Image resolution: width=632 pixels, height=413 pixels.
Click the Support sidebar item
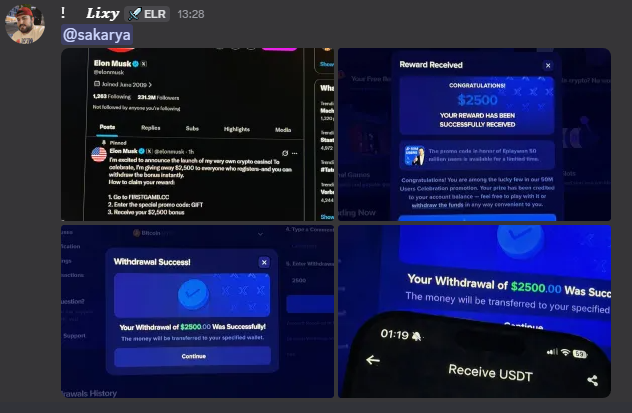[x=74, y=335]
